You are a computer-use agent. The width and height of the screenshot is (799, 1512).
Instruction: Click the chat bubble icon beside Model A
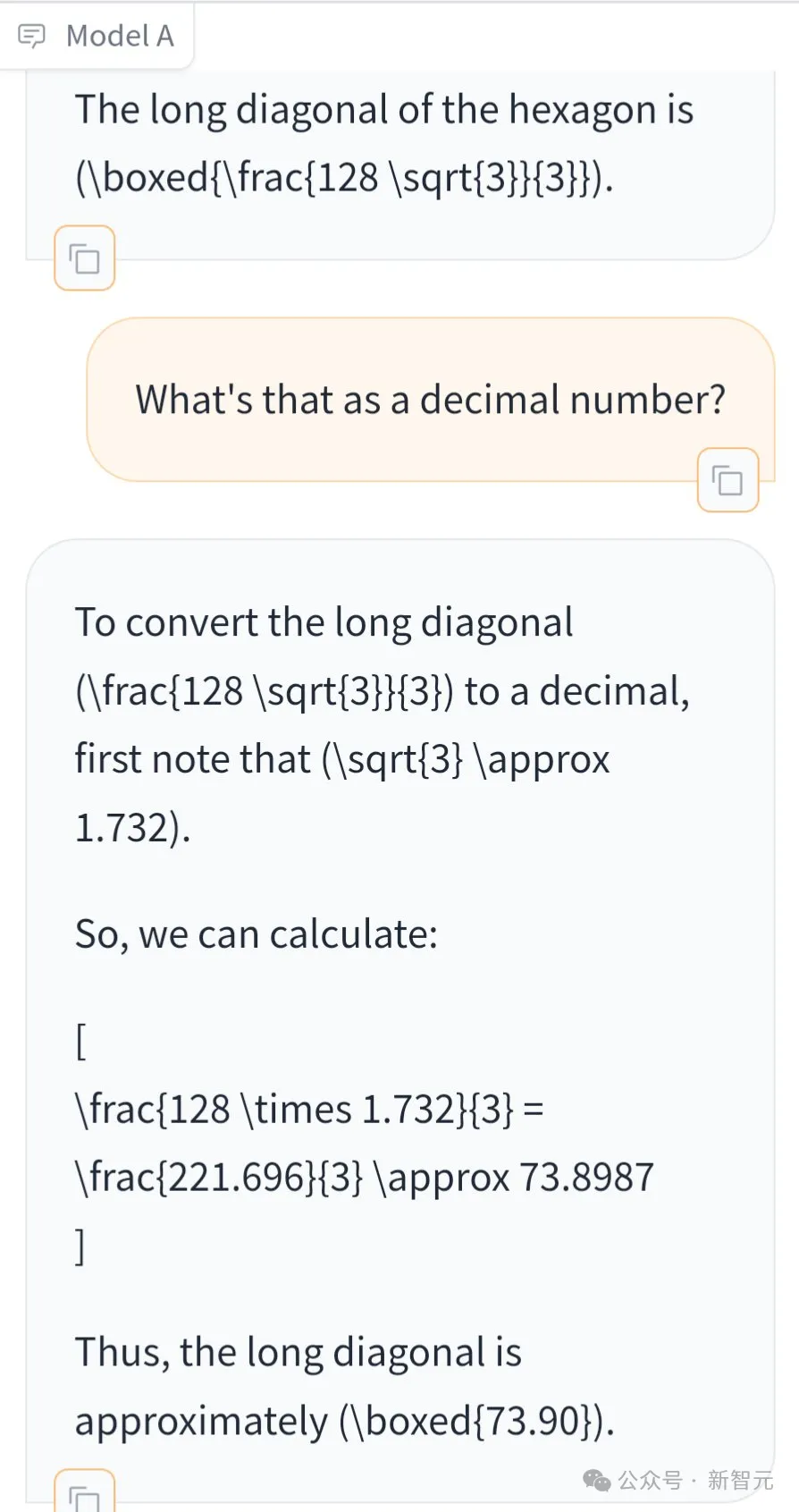32,37
